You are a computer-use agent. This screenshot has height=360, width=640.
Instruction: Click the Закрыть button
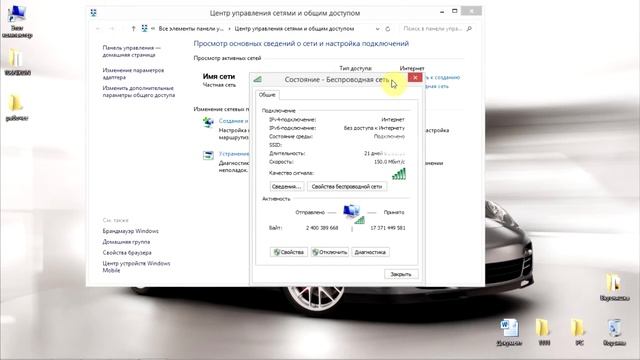click(x=401, y=274)
